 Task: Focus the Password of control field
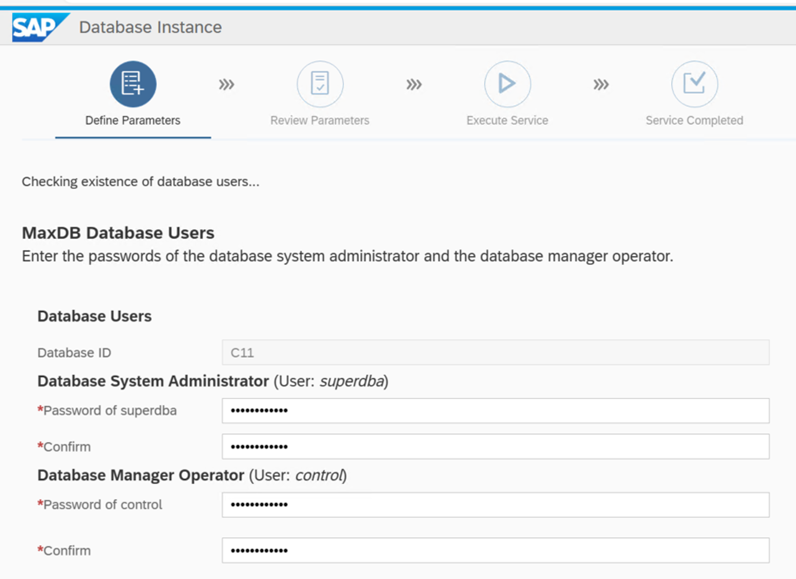pyautogui.click(x=495, y=505)
